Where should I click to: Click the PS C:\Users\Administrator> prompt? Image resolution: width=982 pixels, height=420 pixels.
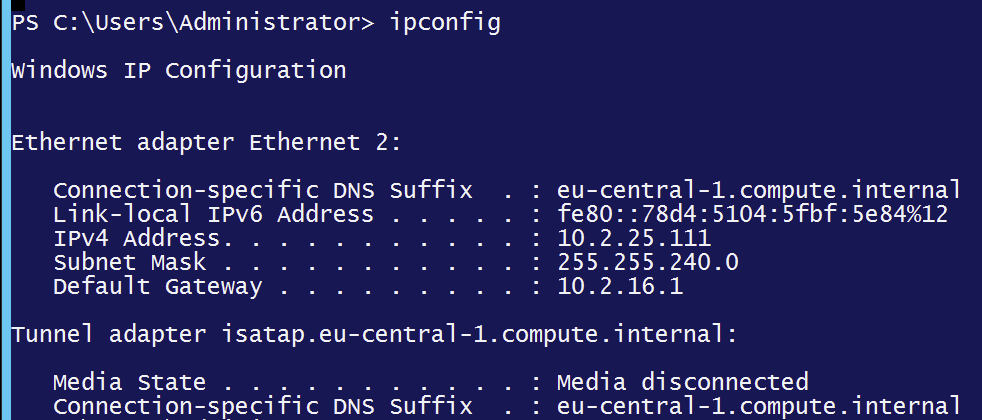click(192, 23)
